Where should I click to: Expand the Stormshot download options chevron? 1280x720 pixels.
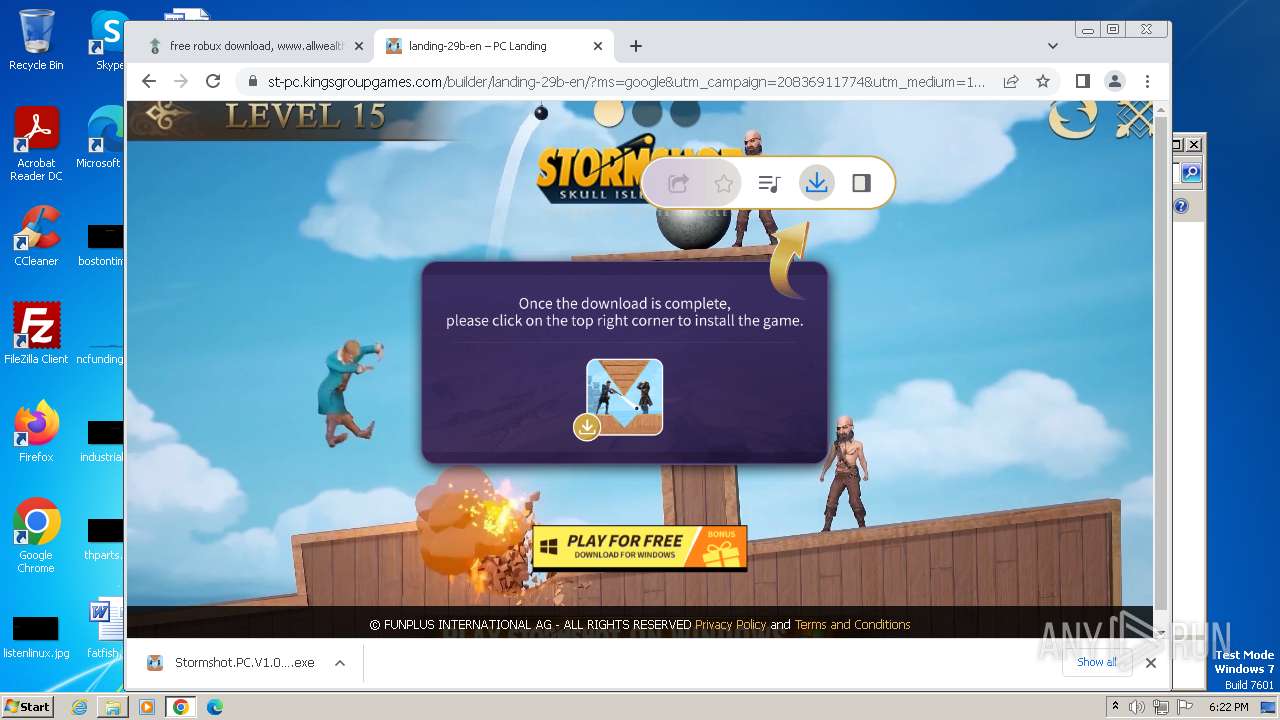click(x=340, y=662)
